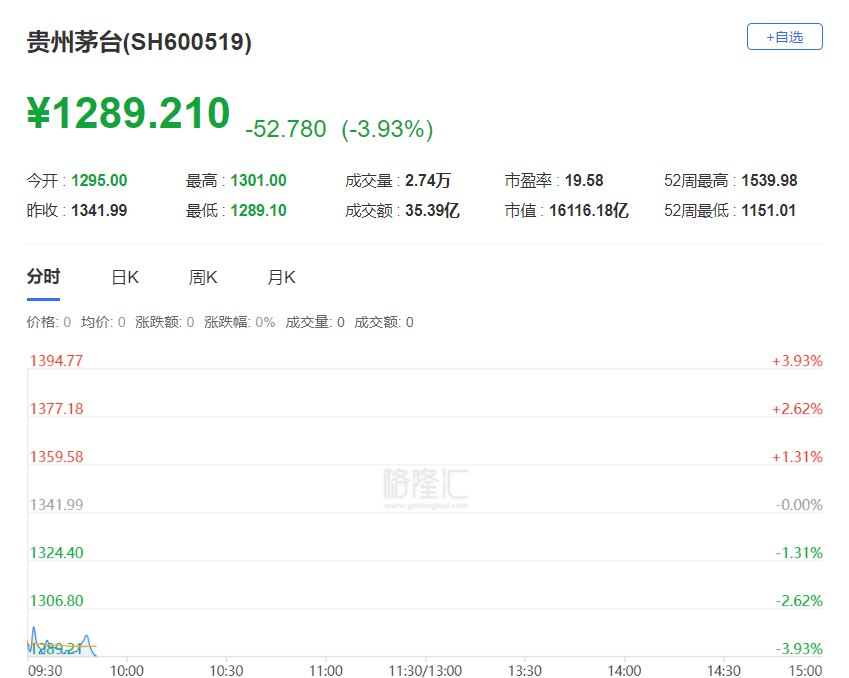Screen dimensions: 849x678
Task: Click the 今开 value 1295.00
Action: coord(99,180)
